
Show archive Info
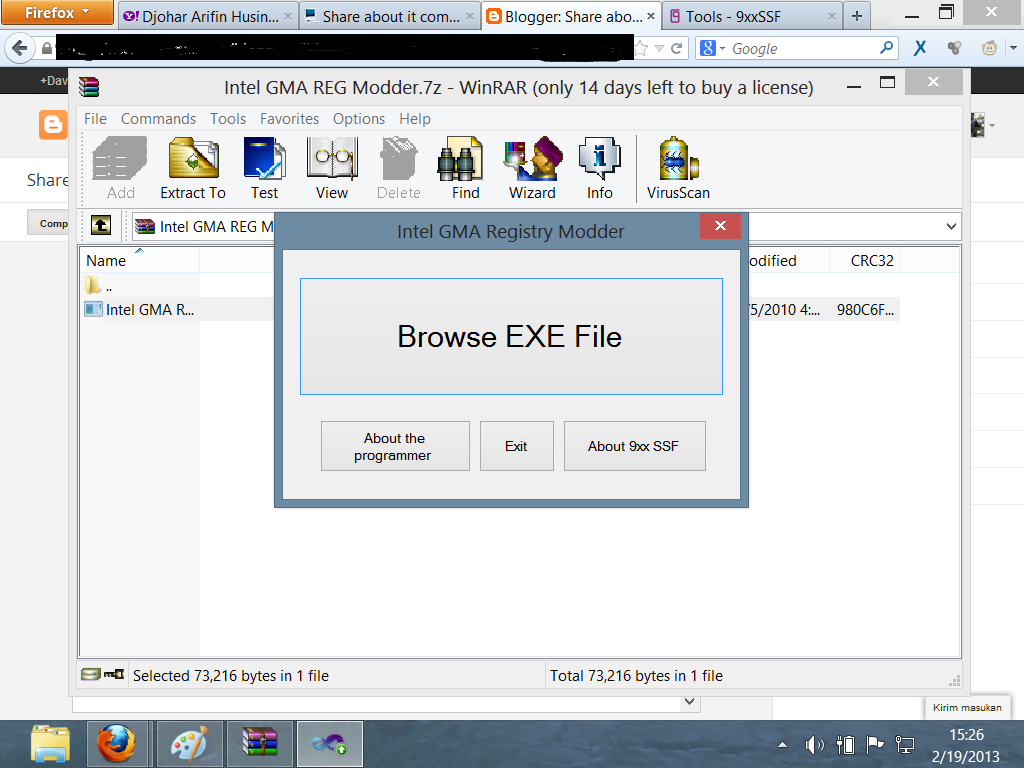tap(600, 168)
